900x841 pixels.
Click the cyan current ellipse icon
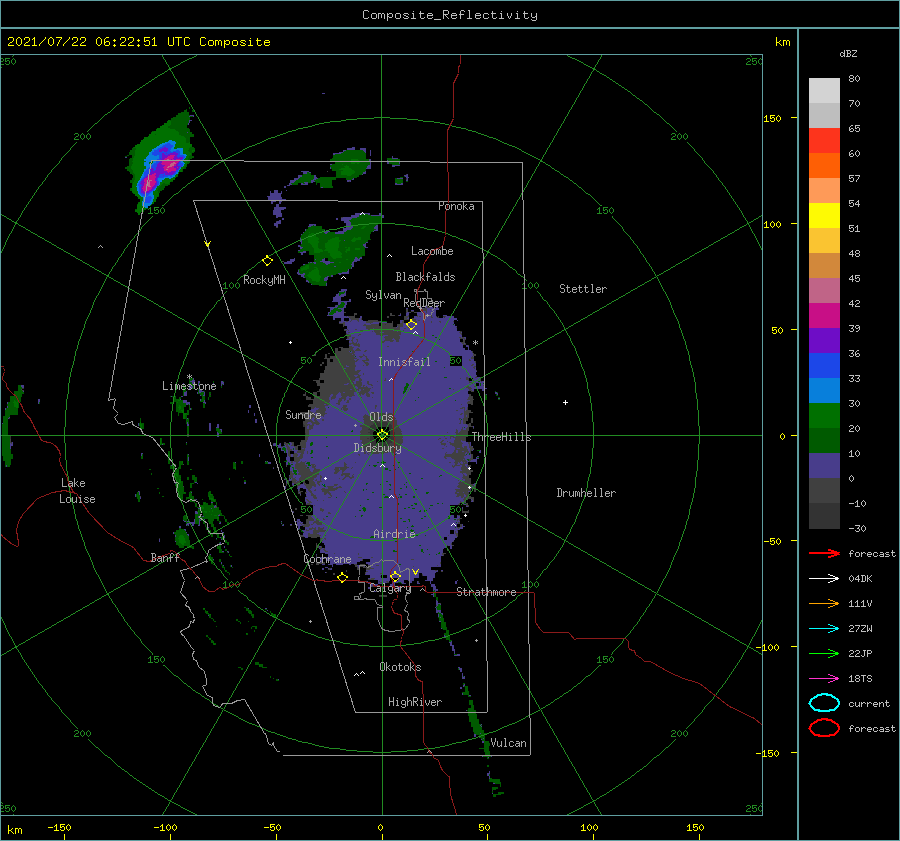[x=824, y=703]
